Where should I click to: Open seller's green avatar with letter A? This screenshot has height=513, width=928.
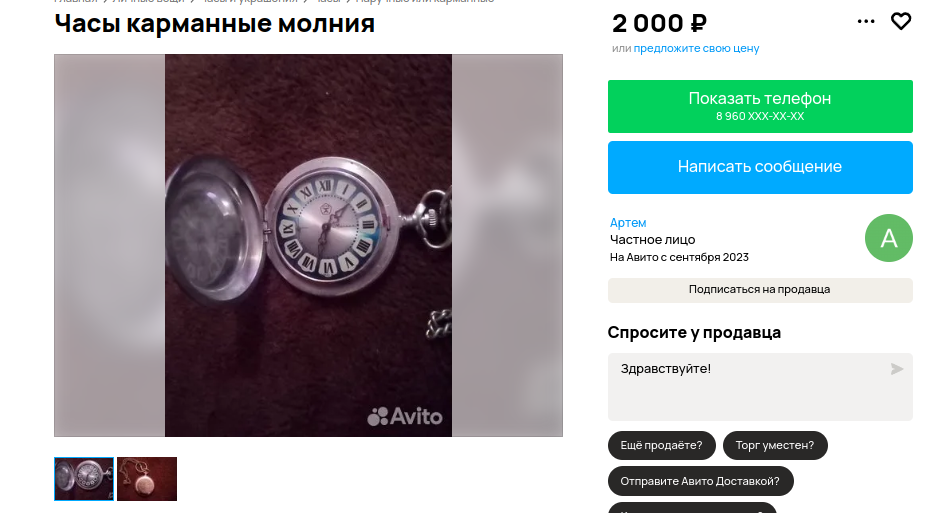coord(888,238)
